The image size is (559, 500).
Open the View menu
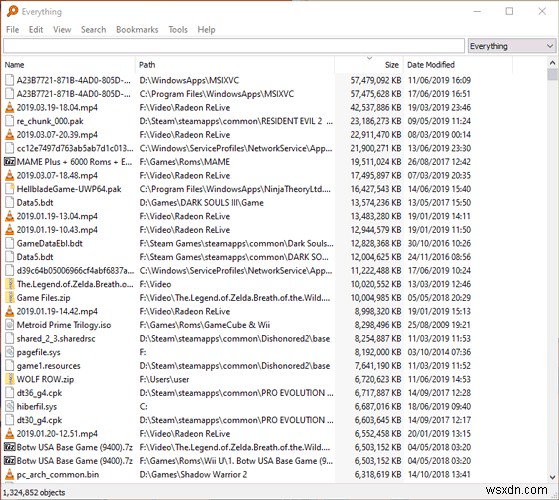click(x=62, y=30)
